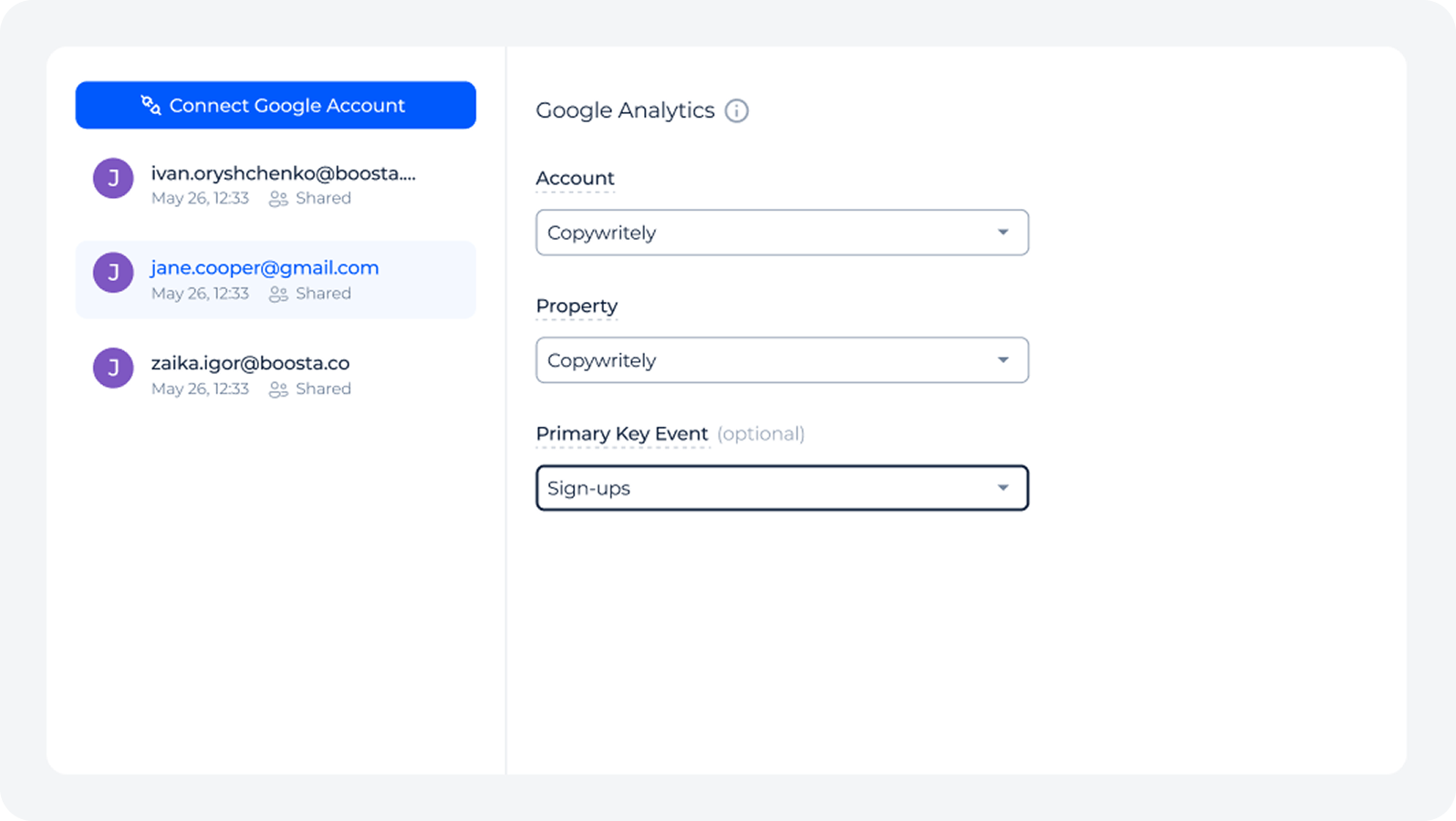Click jane.cooper@gmail.com email link
This screenshot has width=1456, height=821.
click(x=265, y=268)
